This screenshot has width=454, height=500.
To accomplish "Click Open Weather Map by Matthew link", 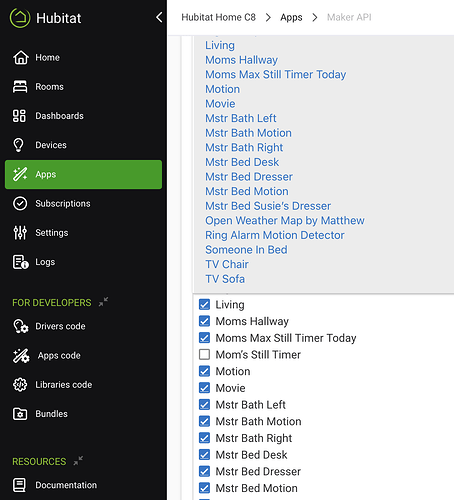I will click(x=285, y=221).
